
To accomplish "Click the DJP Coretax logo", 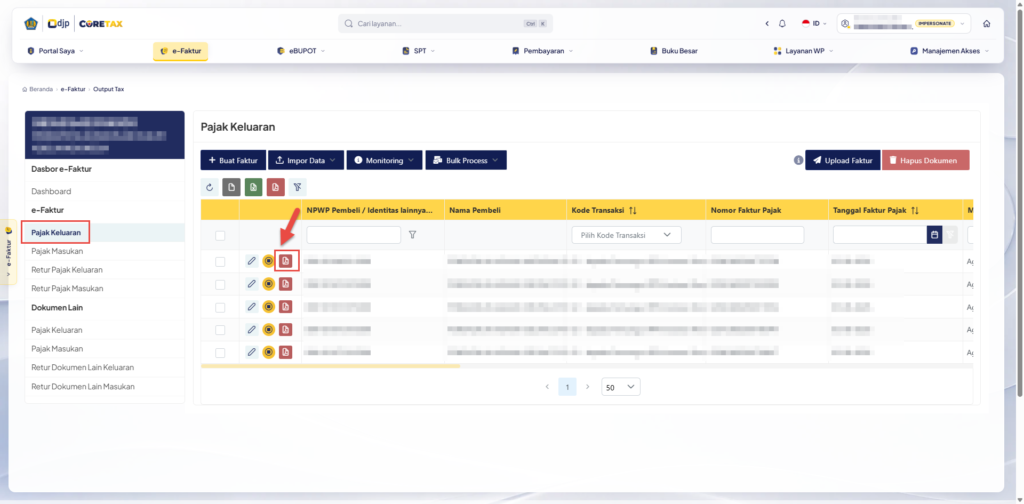I will coord(73,24).
